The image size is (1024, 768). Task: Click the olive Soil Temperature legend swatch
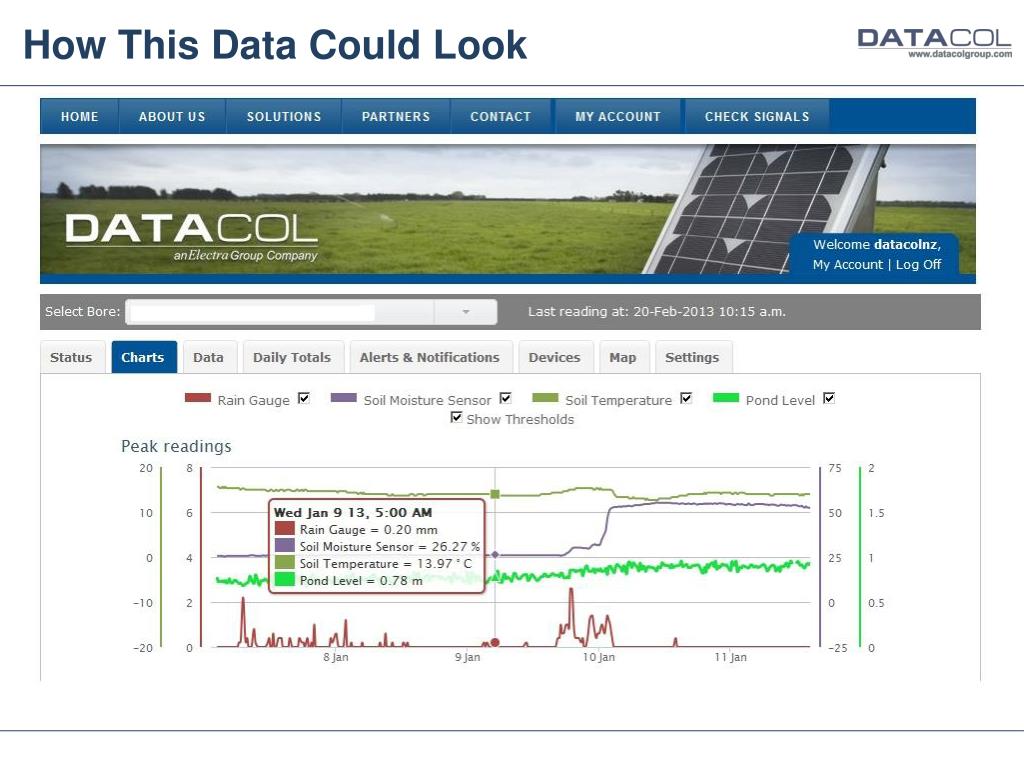[545, 398]
